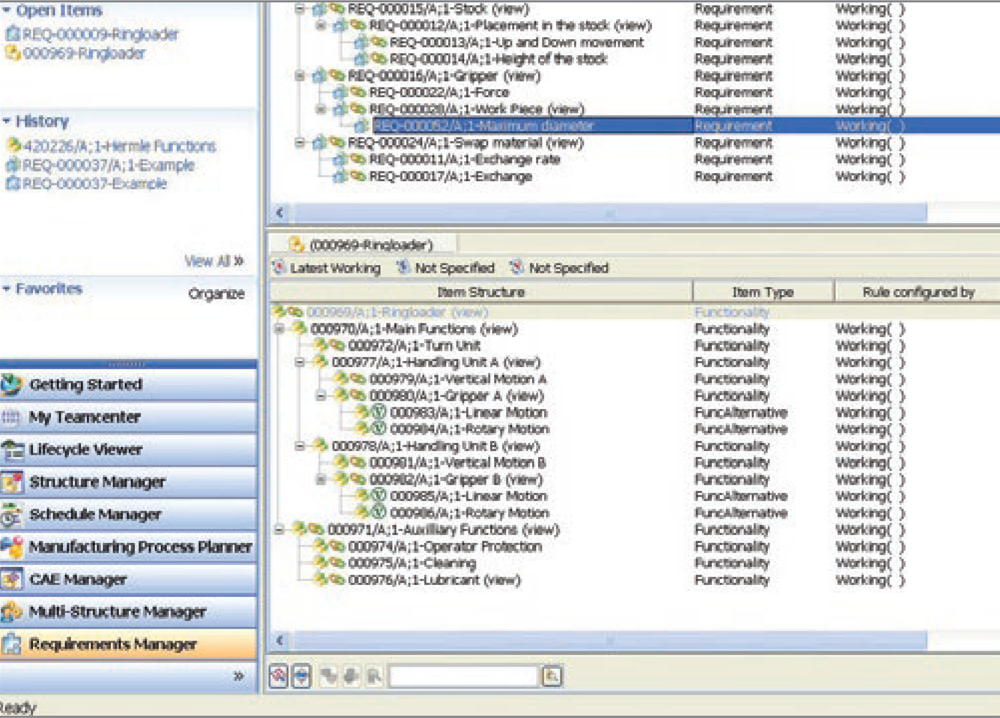Click the Getting Started globe icon
This screenshot has height=718, width=1000.
click(12, 385)
